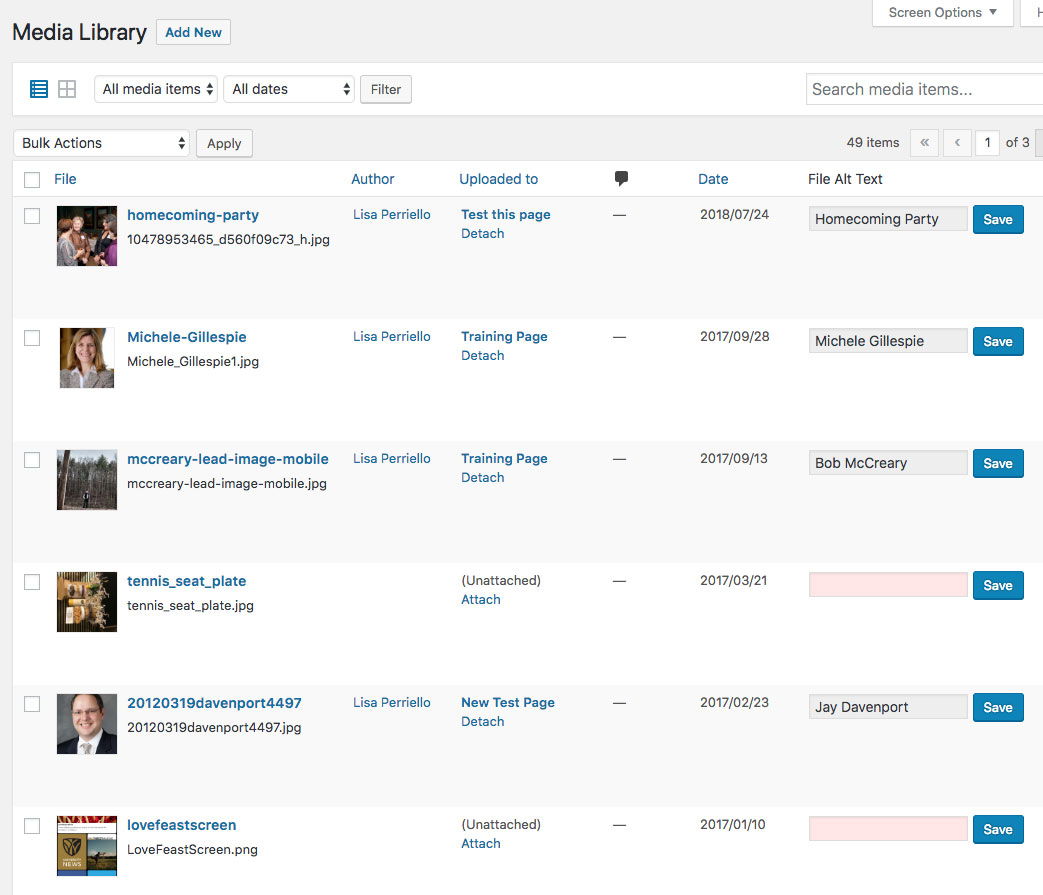Click the mccreary forest thumbnail
Image resolution: width=1043 pixels, height=895 pixels.
(87, 480)
